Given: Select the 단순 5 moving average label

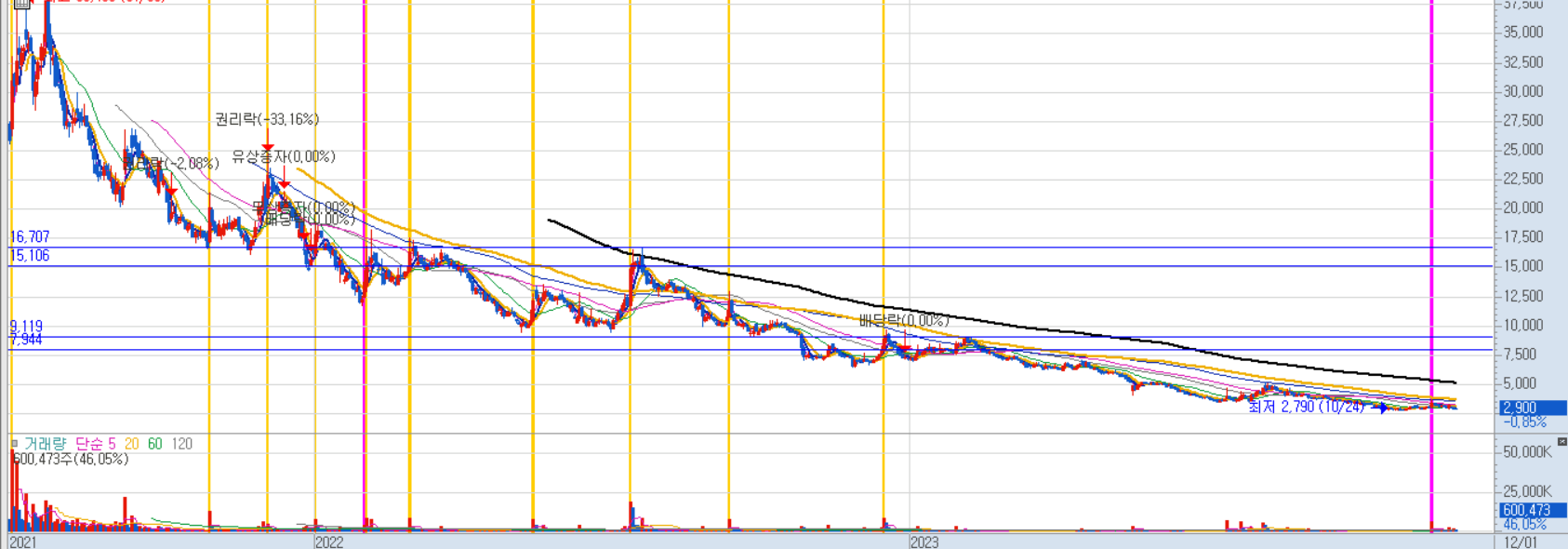Looking at the screenshot, I should click(x=96, y=444).
